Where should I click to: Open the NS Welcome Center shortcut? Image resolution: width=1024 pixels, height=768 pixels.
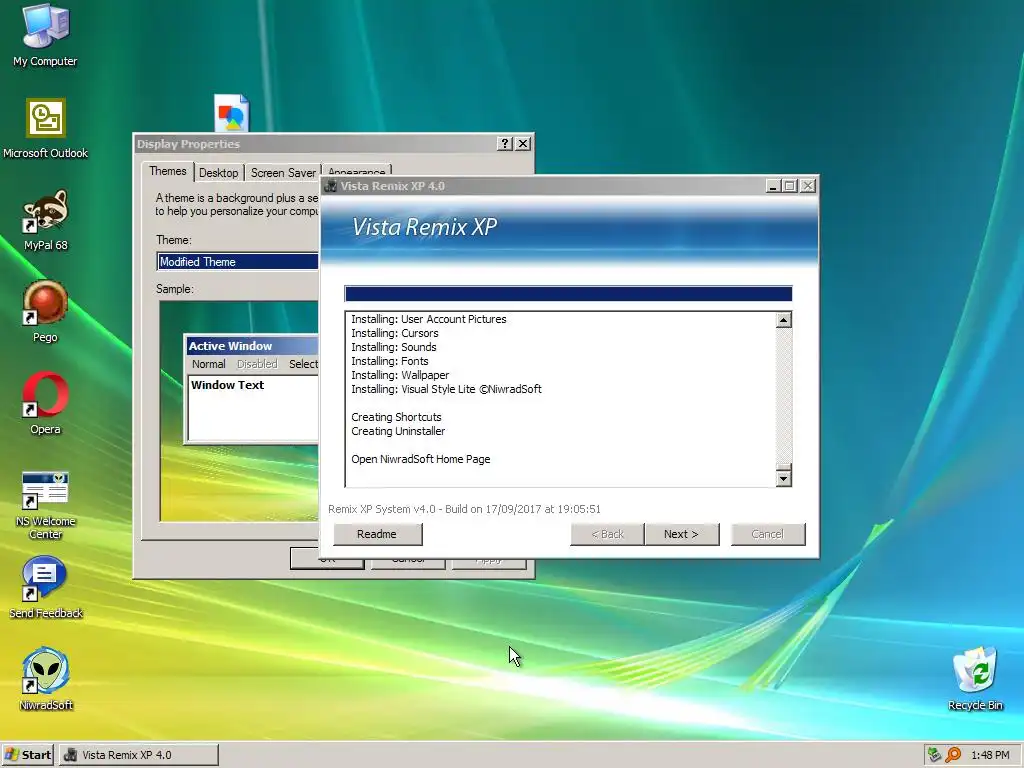[x=45, y=505]
